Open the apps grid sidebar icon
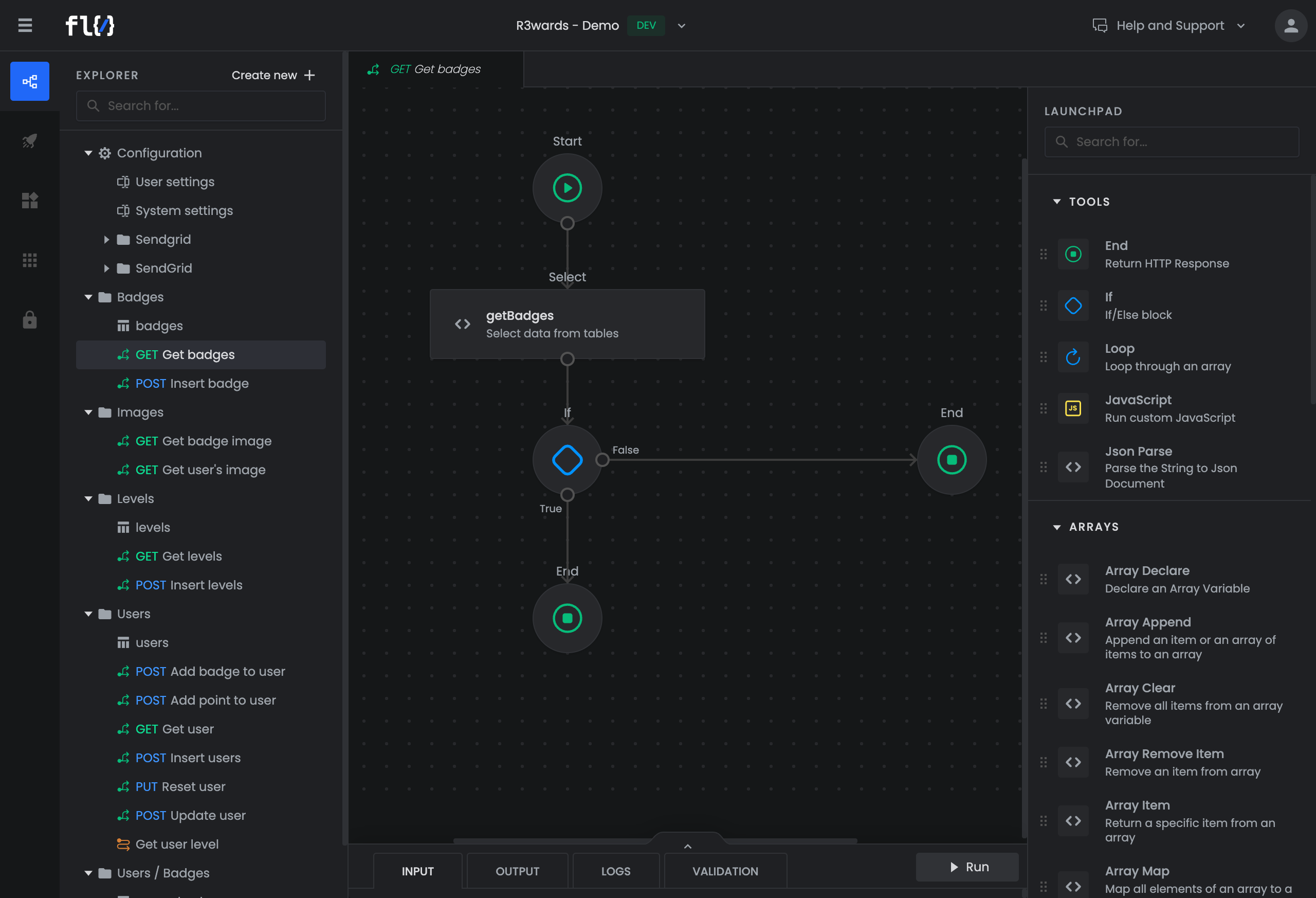The height and width of the screenshot is (898, 1316). coord(29,260)
